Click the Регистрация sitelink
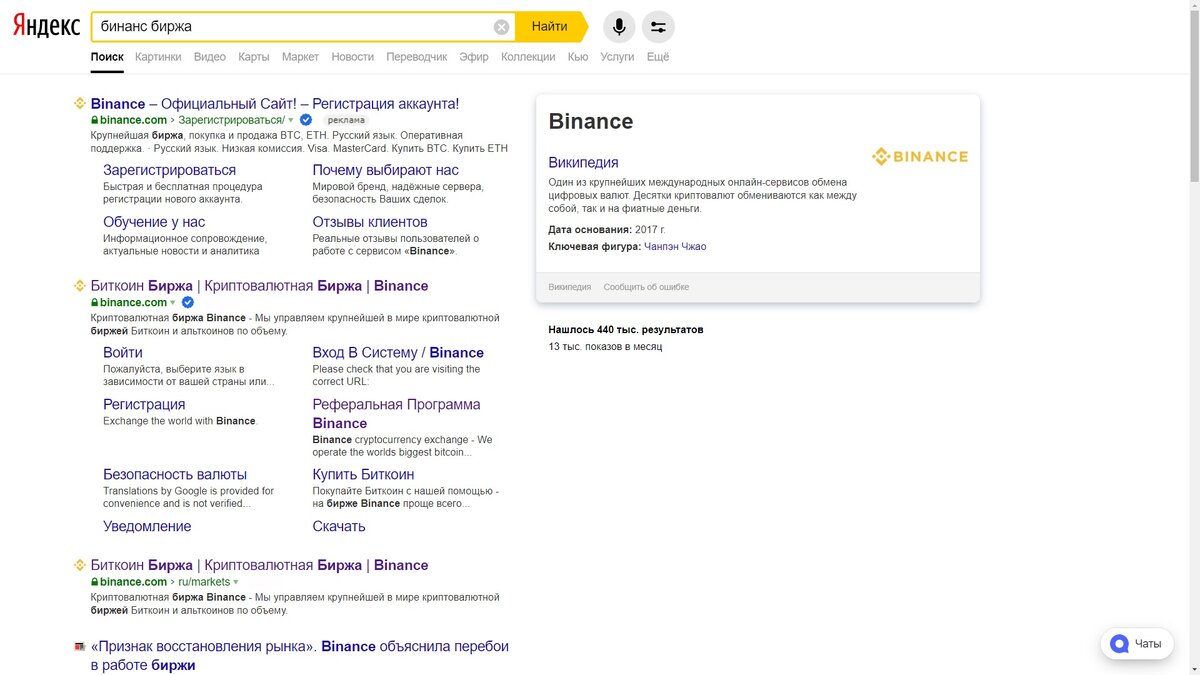1200x675 pixels. tap(144, 404)
